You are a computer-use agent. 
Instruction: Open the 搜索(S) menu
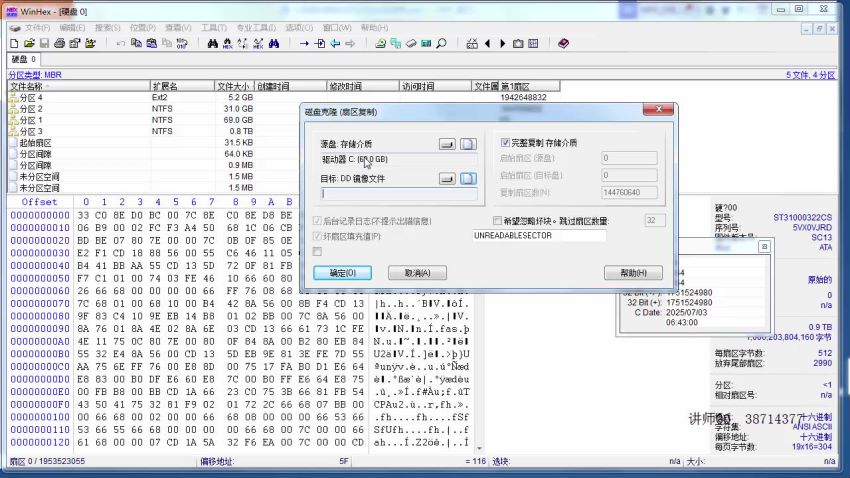click(107, 28)
